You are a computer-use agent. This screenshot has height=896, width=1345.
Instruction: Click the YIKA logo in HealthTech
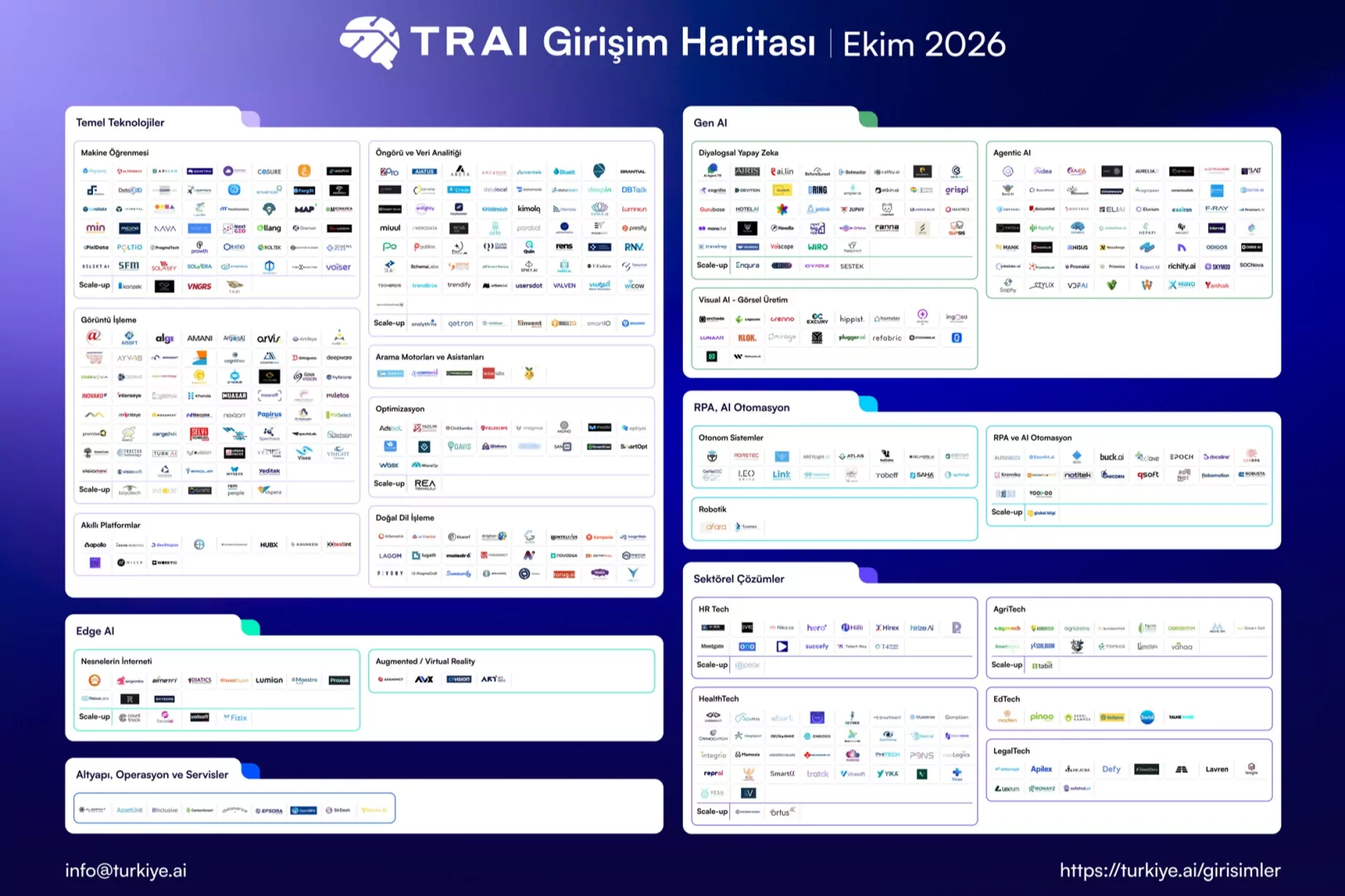pyautogui.click(x=887, y=774)
